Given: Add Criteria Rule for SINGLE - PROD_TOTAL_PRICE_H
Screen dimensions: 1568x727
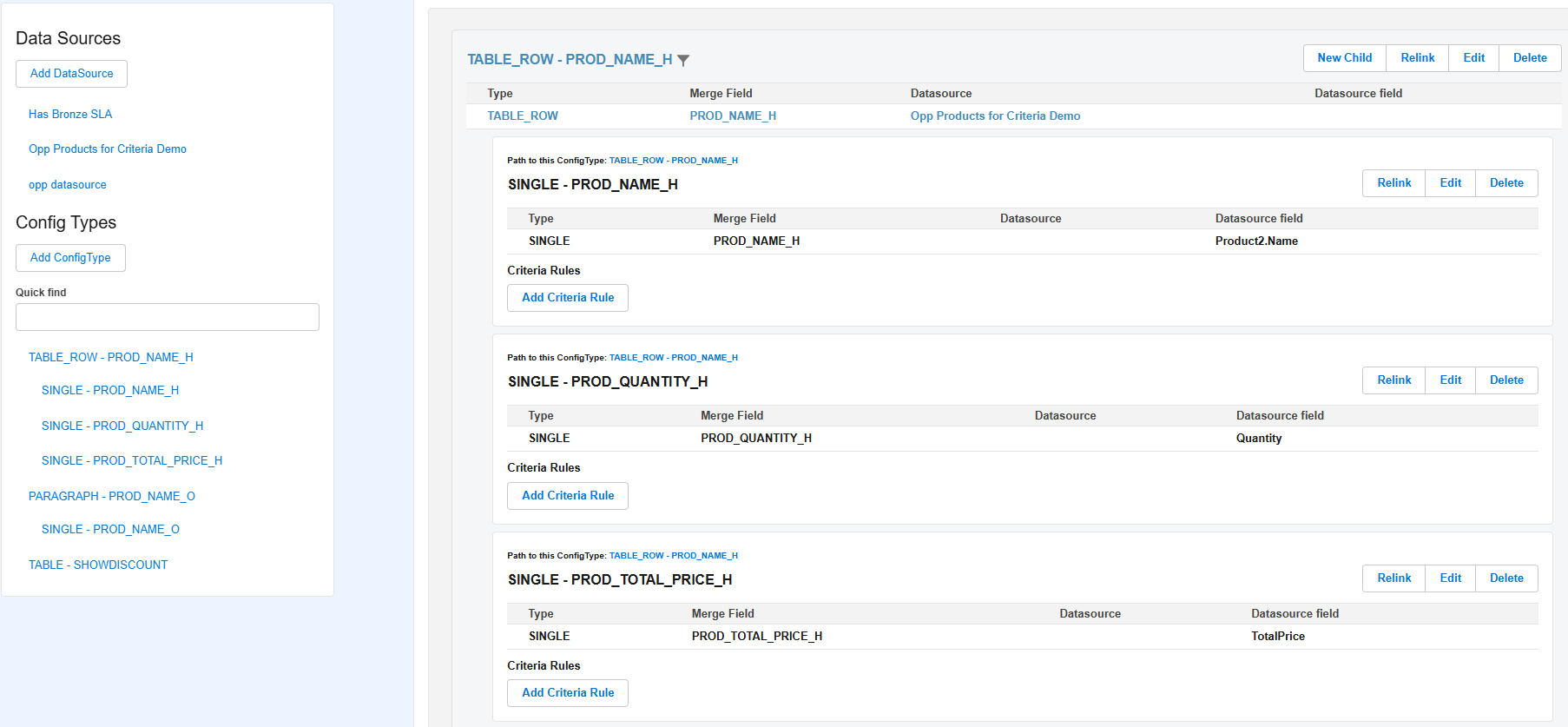Looking at the screenshot, I should (x=568, y=693).
